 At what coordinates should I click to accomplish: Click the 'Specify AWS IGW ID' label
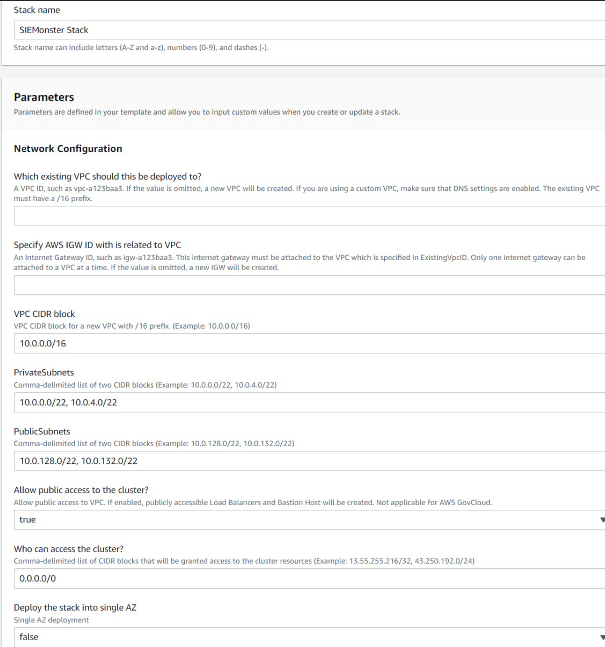pyautogui.click(x=97, y=245)
